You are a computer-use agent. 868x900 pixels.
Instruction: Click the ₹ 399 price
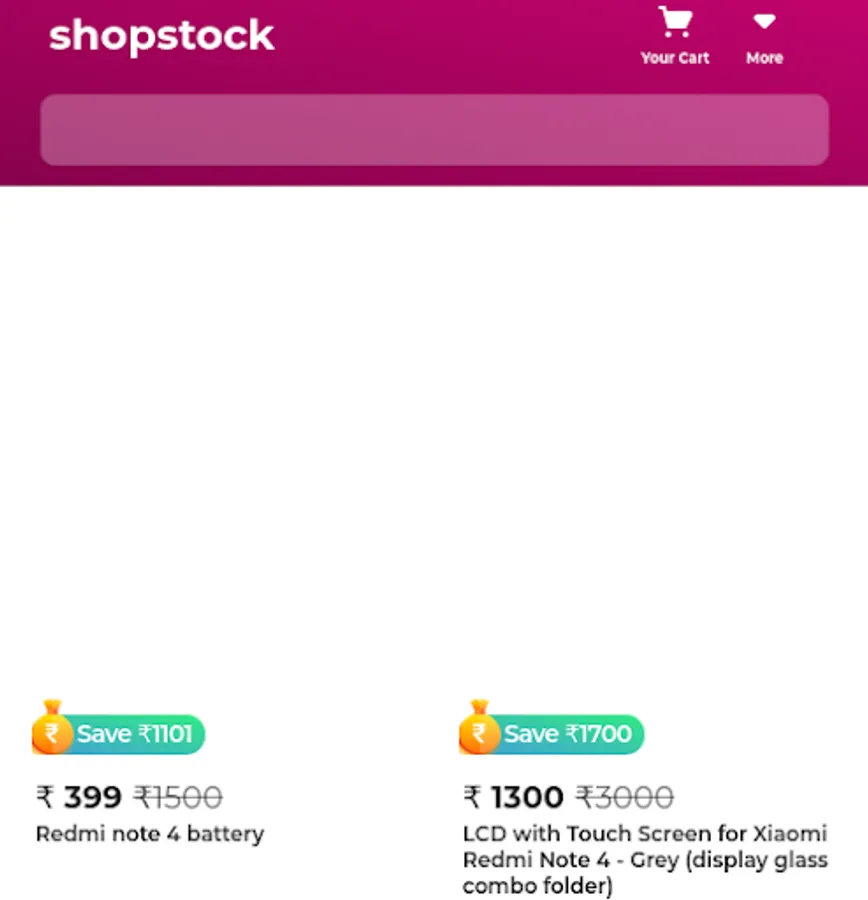coord(80,797)
